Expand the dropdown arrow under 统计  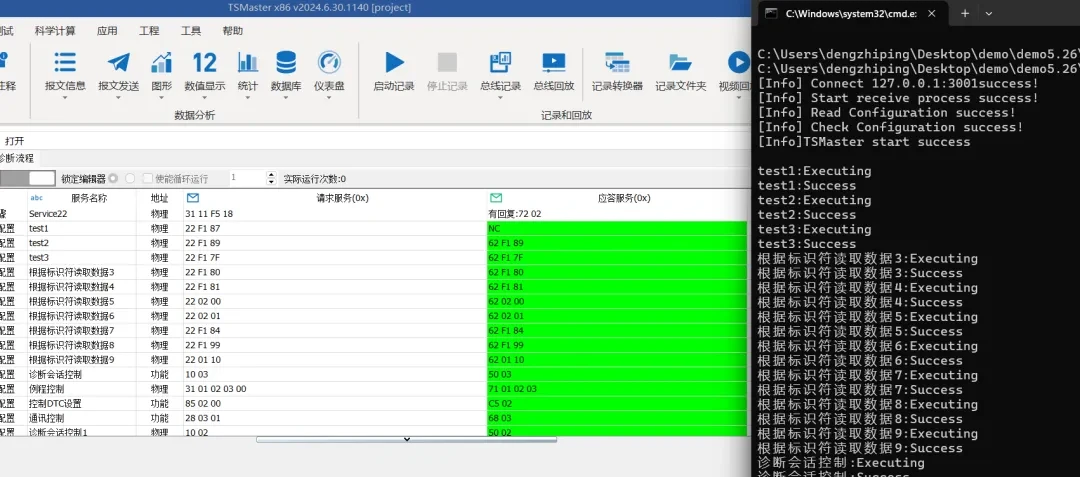(x=247, y=98)
